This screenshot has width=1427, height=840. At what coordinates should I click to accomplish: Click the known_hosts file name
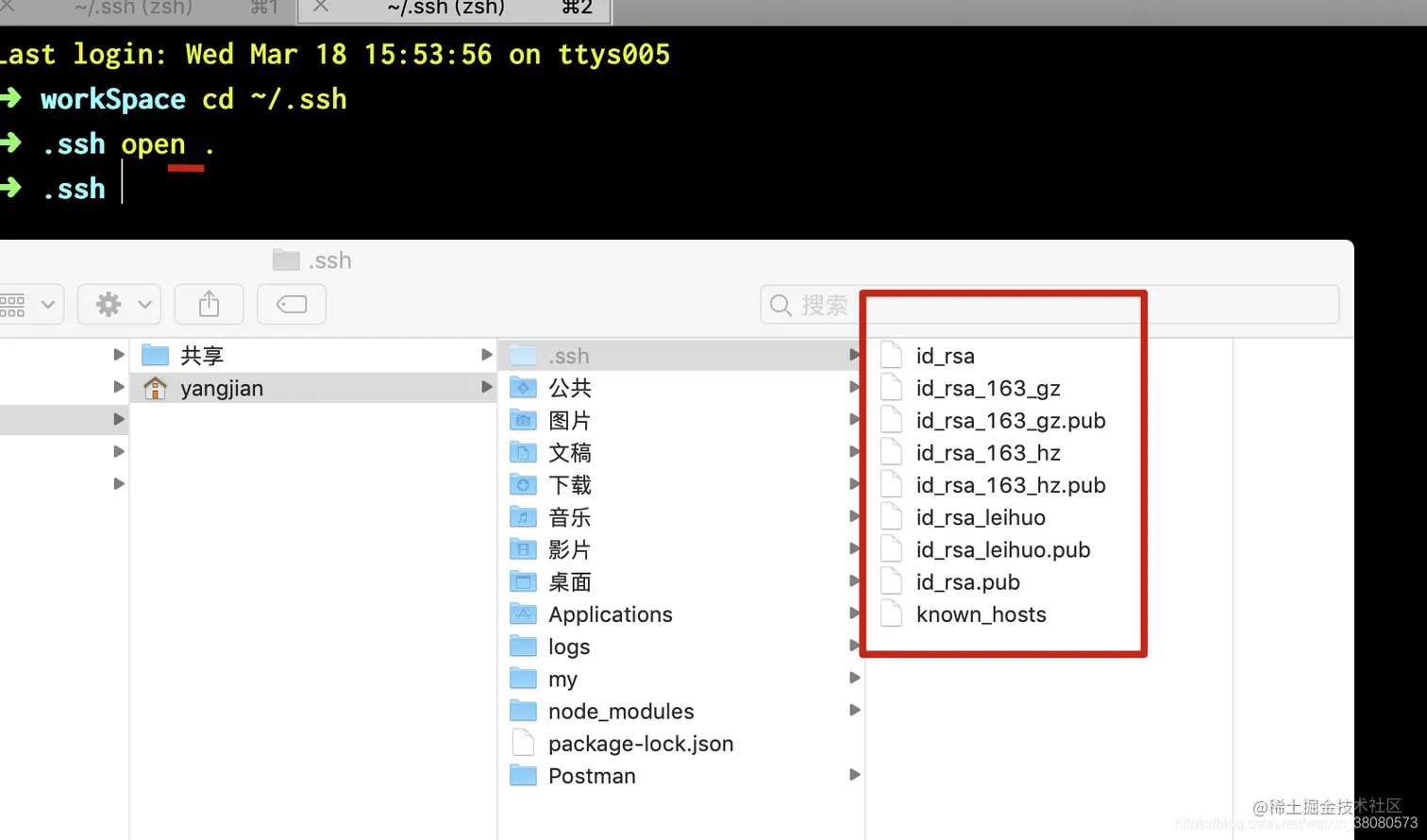(981, 614)
